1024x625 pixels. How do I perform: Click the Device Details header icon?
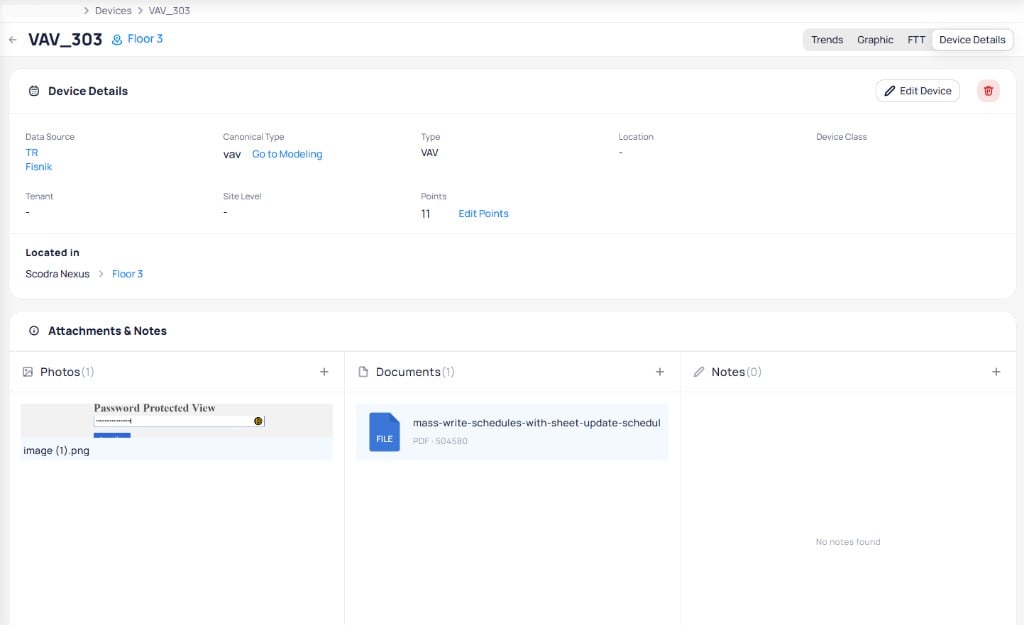click(x=34, y=91)
